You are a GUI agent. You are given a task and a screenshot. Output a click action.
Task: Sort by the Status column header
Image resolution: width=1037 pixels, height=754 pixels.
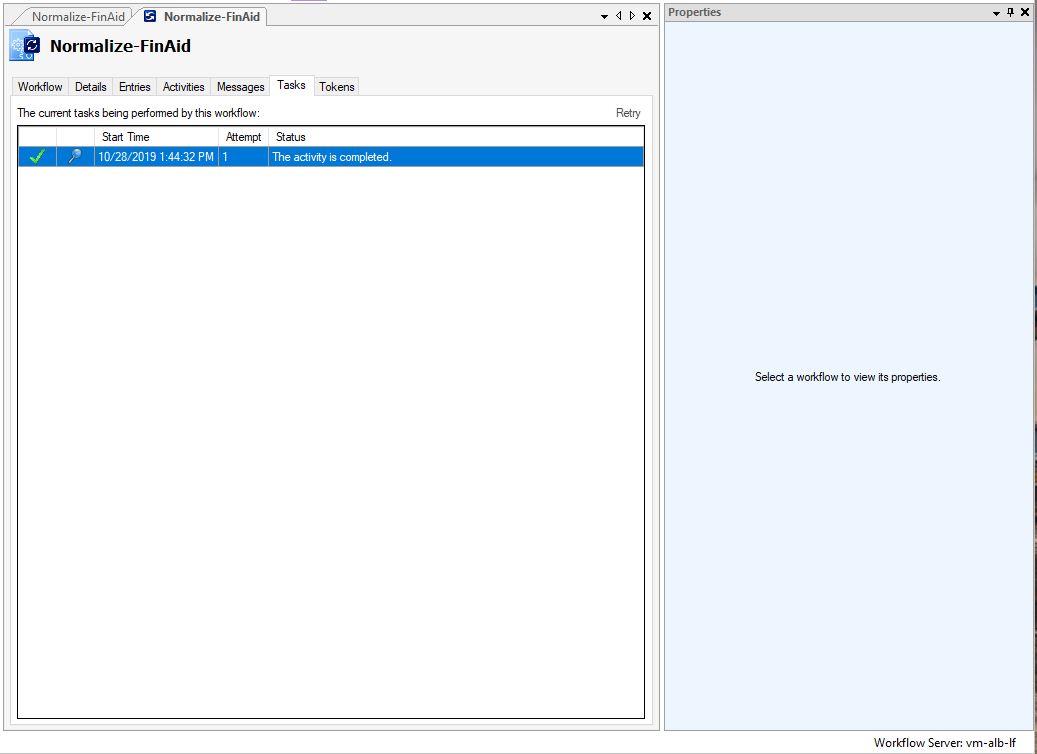coord(456,137)
